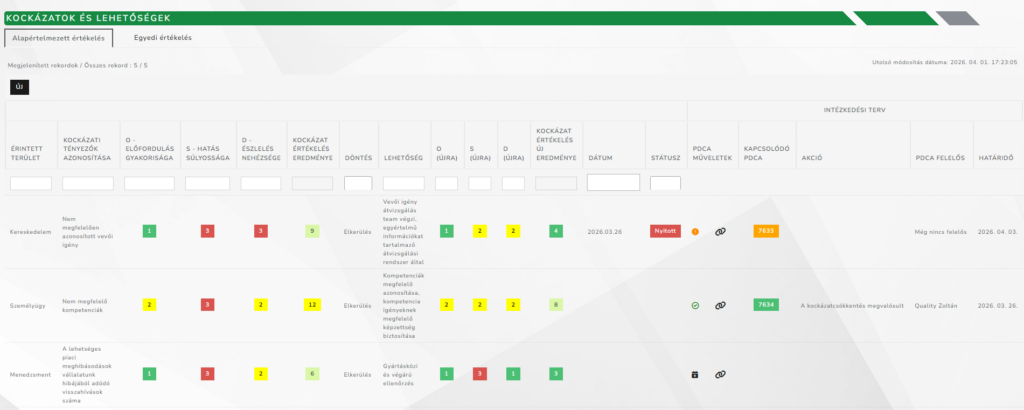Screen dimensions: 1024x410
Task: Click the Státusz column filter box
Action: point(665,184)
